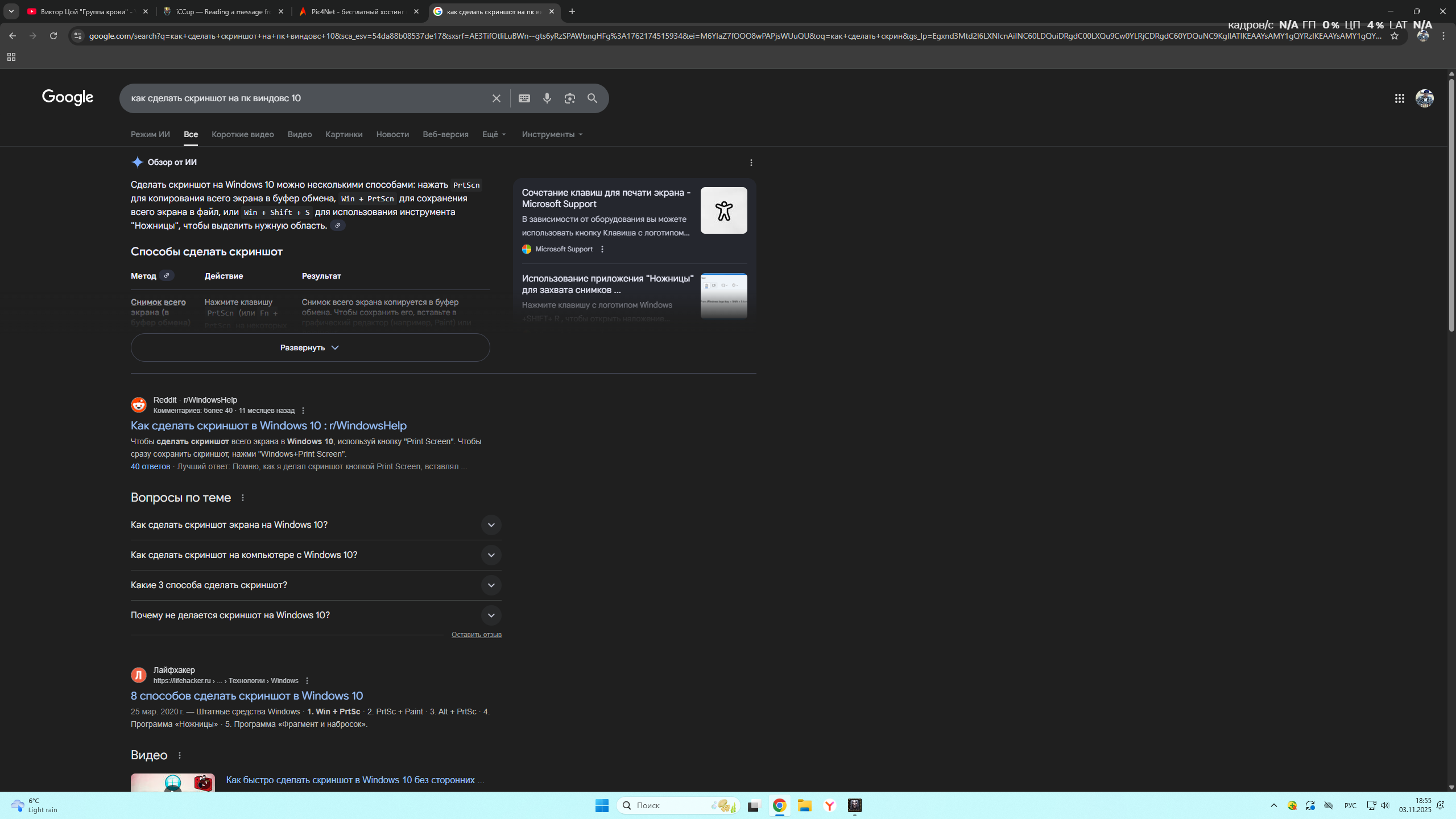Open the Google apps grid icon
This screenshot has height=819, width=1456.
tap(1399, 98)
